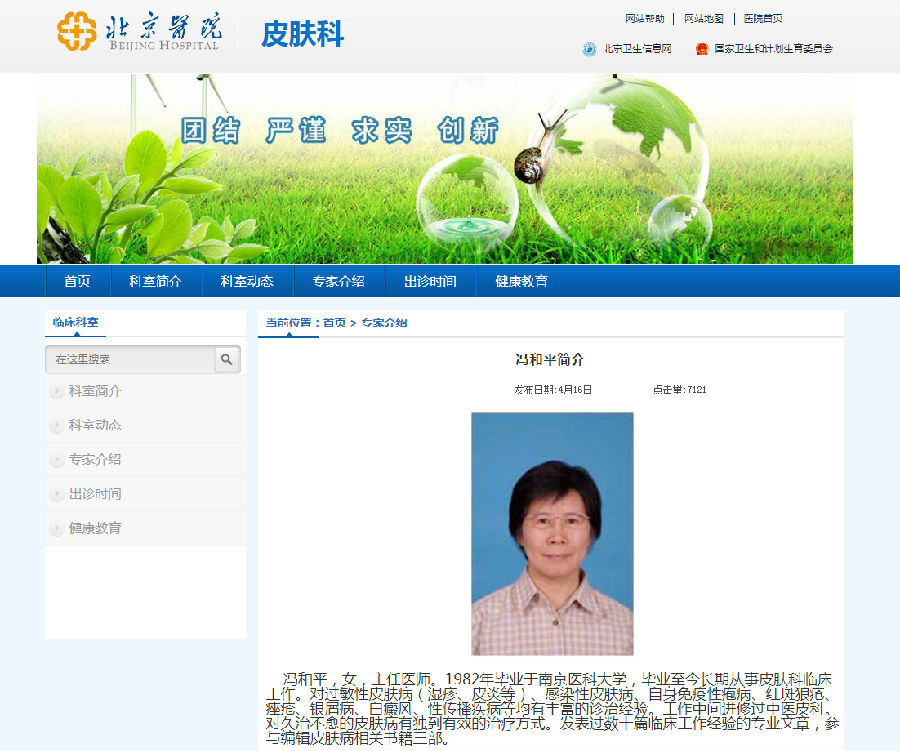Click arrow icon beside sidebar 健康教育
Screen dimensions: 900x751
click(57, 528)
